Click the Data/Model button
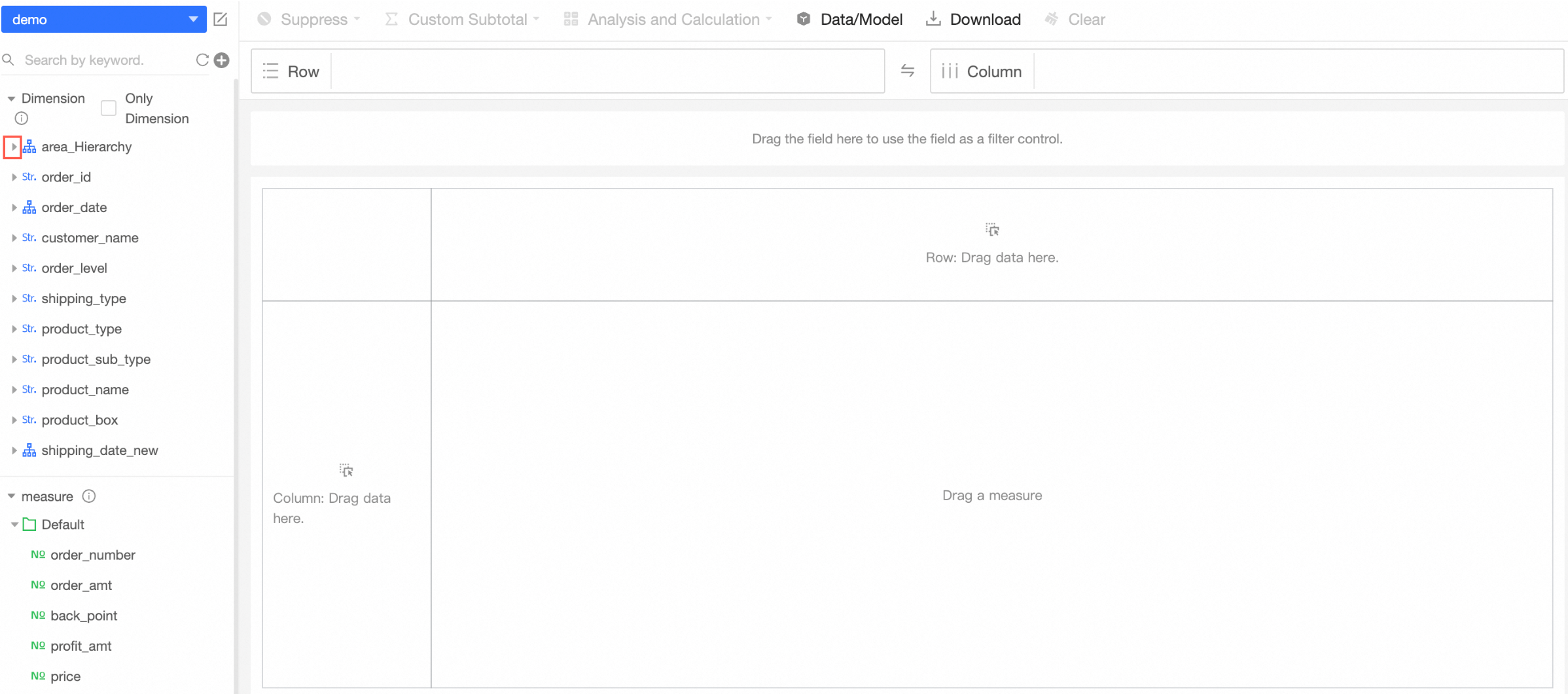Image resolution: width=1568 pixels, height=694 pixels. click(x=849, y=20)
